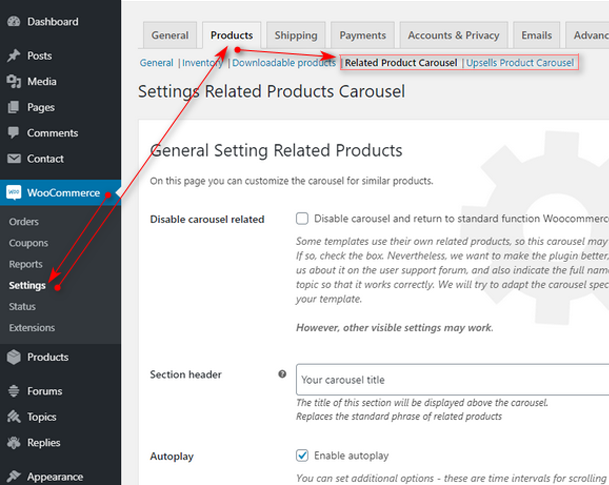Click the 'Autoplay' setting label
Screen dimensions: 609x485
[x=172, y=456]
